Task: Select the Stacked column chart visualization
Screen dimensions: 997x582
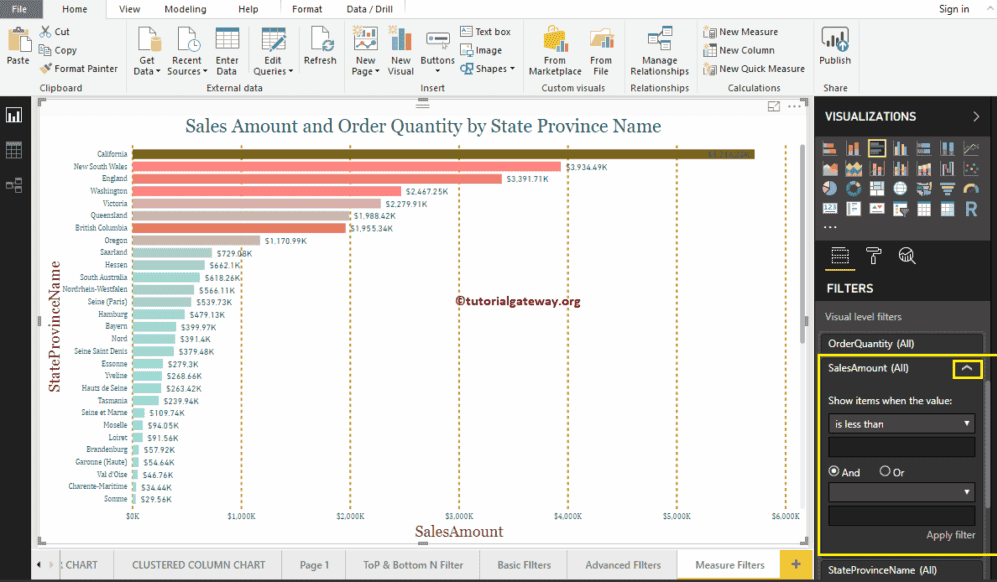Action: (x=853, y=149)
